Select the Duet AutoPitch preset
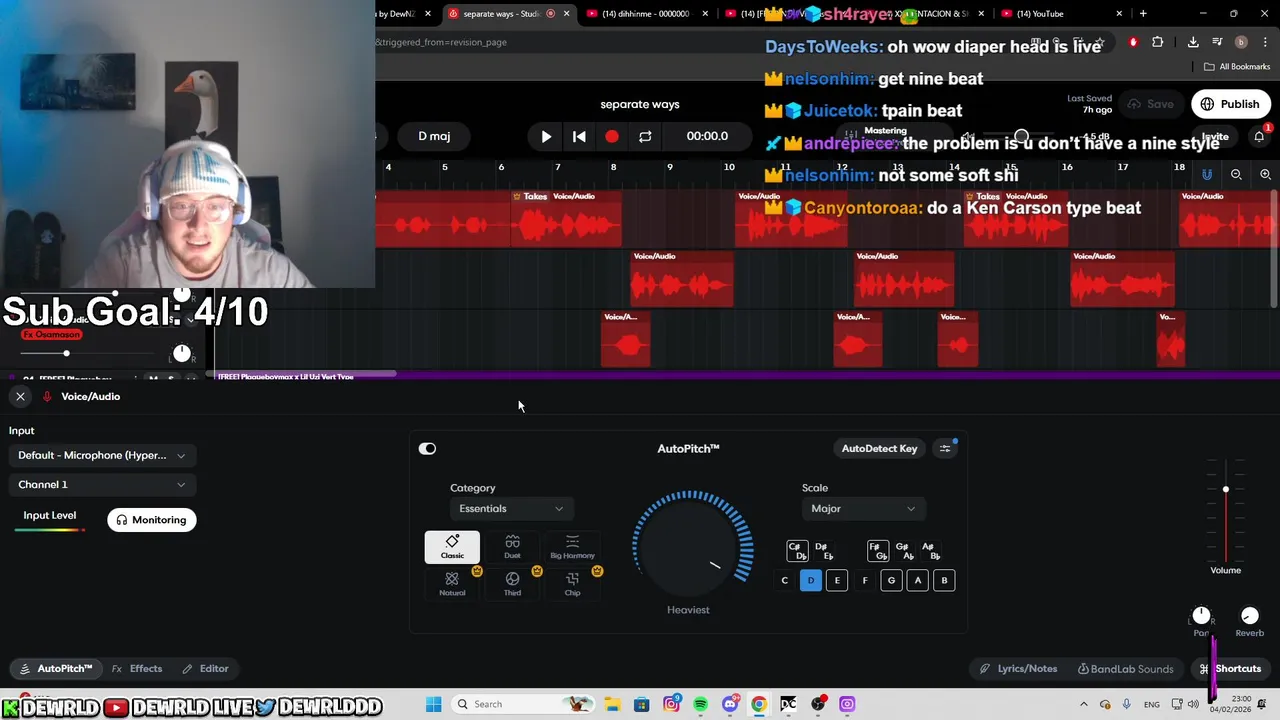Screen dimensions: 1280x720 click(x=512, y=547)
